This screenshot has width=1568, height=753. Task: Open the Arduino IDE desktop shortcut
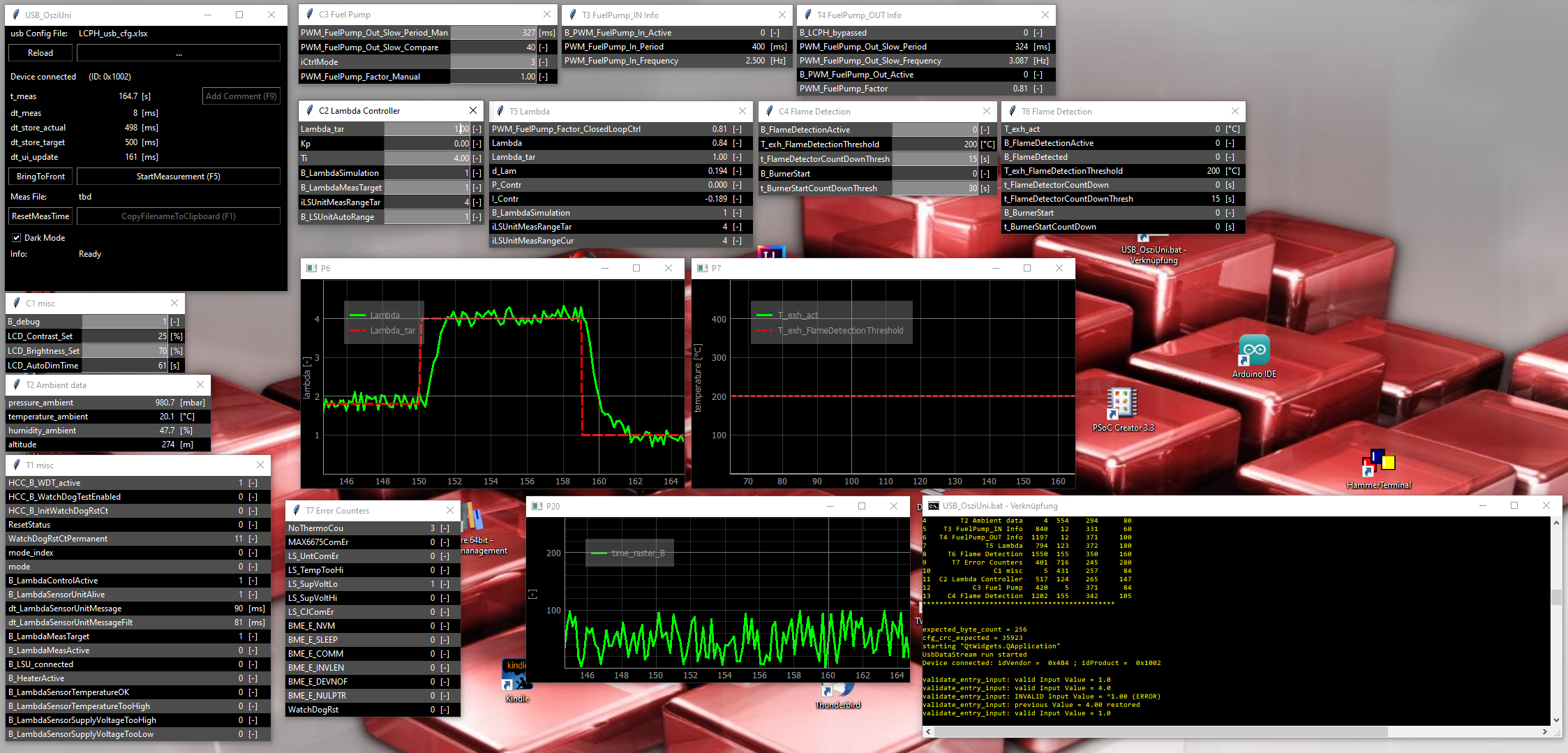[x=1253, y=351]
